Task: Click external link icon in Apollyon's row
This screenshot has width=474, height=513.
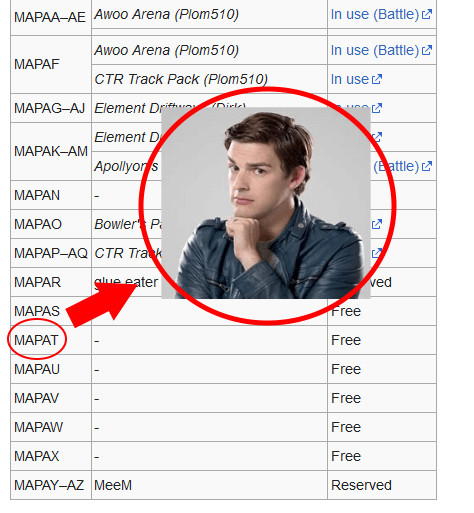Action: (427, 166)
